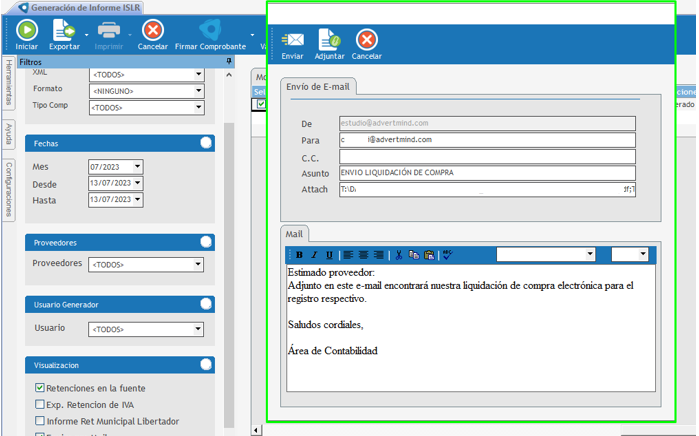699x436 pixels.
Task: Click the Iniciar play icon
Action: click(x=27, y=30)
